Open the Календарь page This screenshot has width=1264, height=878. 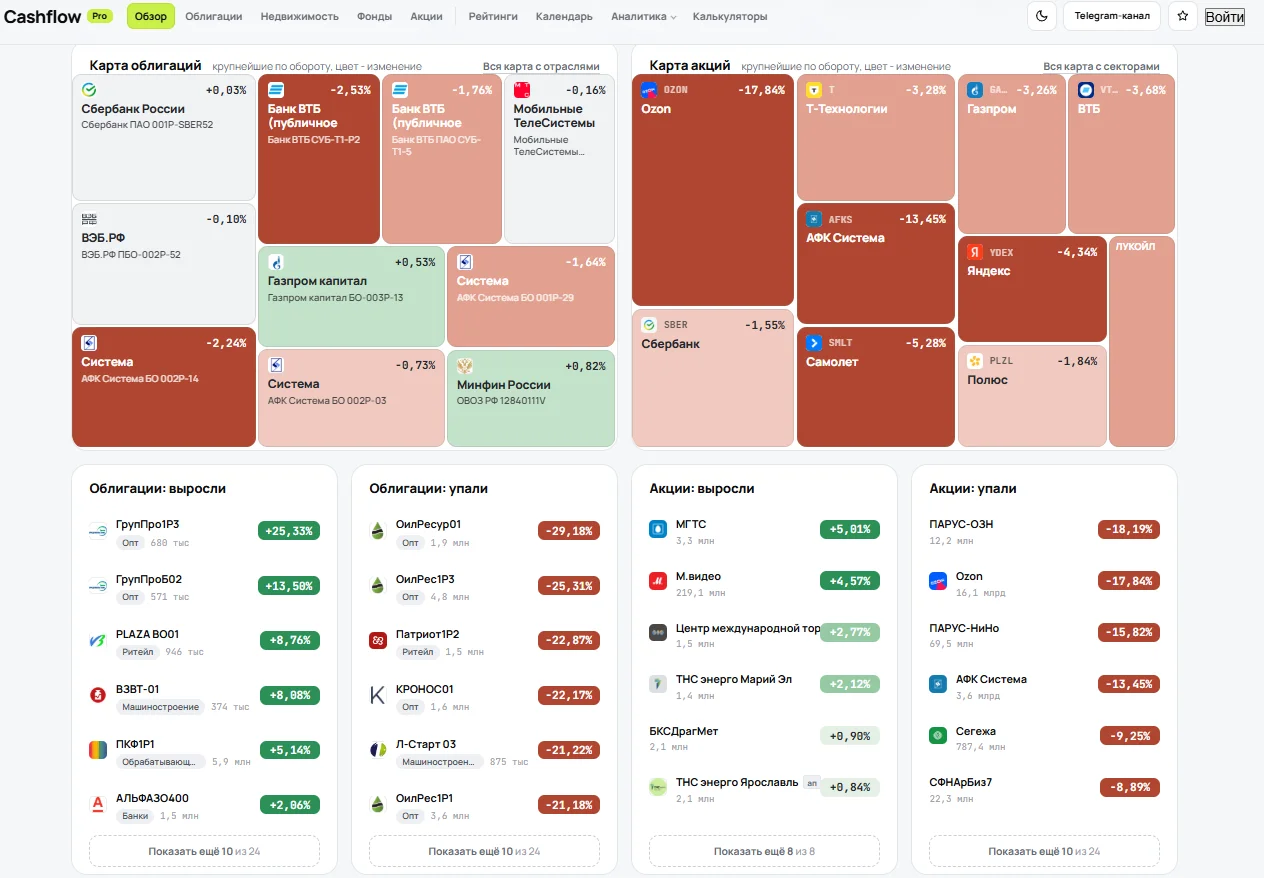pos(564,17)
